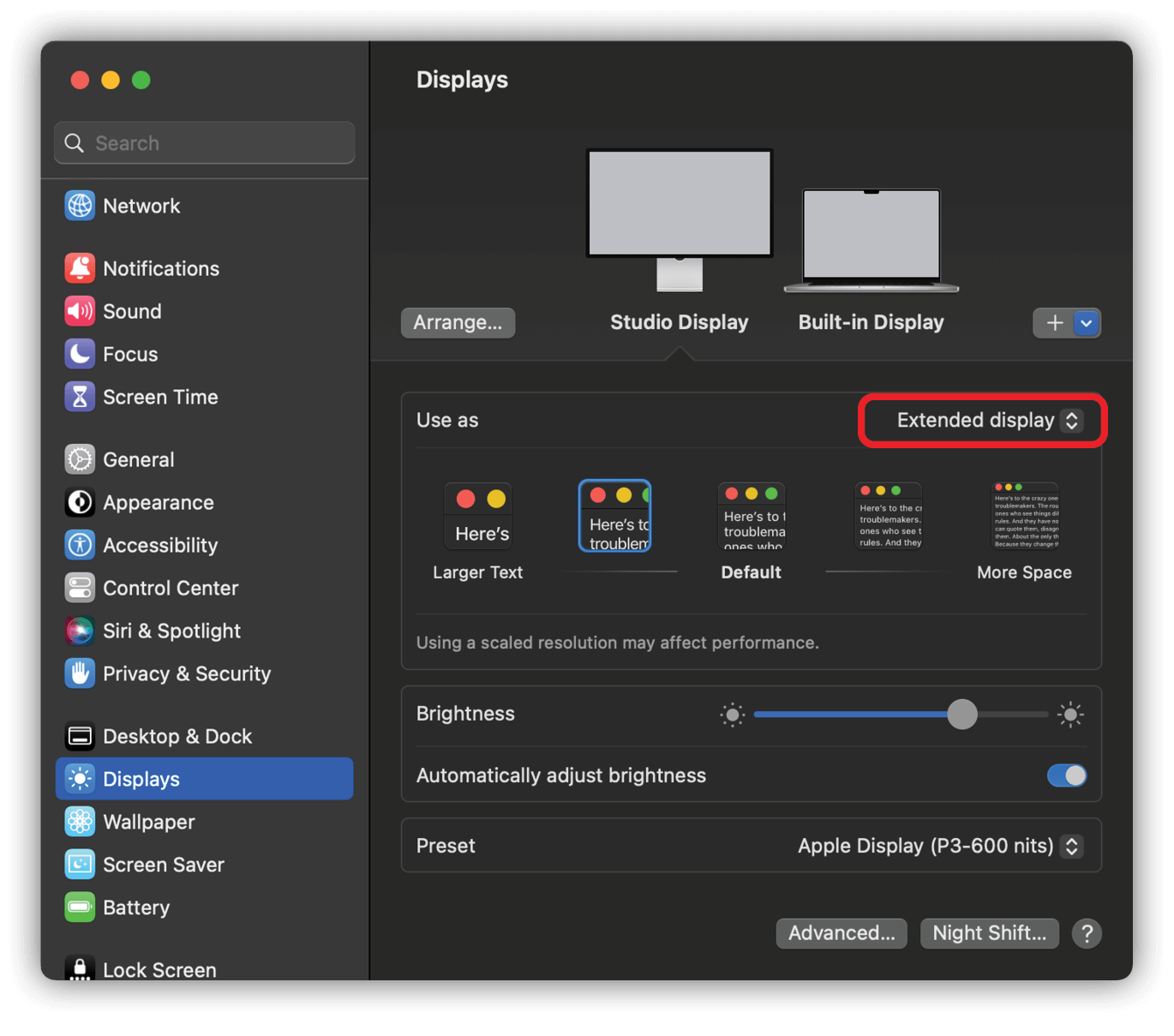Click the Focus moon icon

(x=80, y=354)
